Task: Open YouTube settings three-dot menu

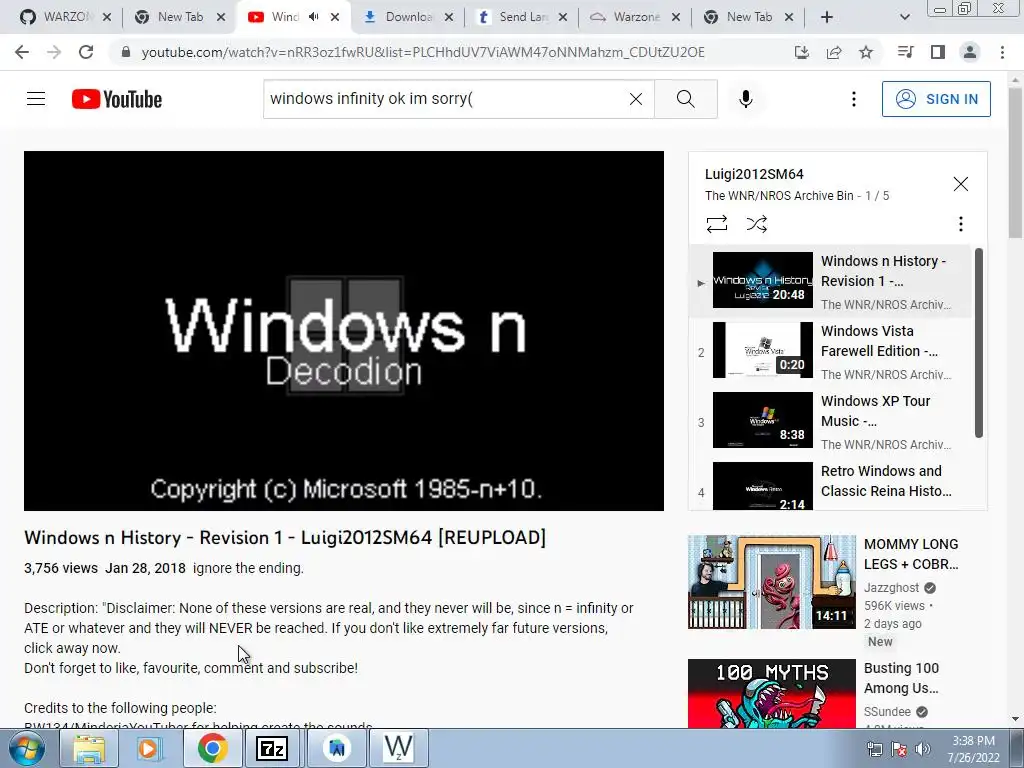Action: (854, 99)
